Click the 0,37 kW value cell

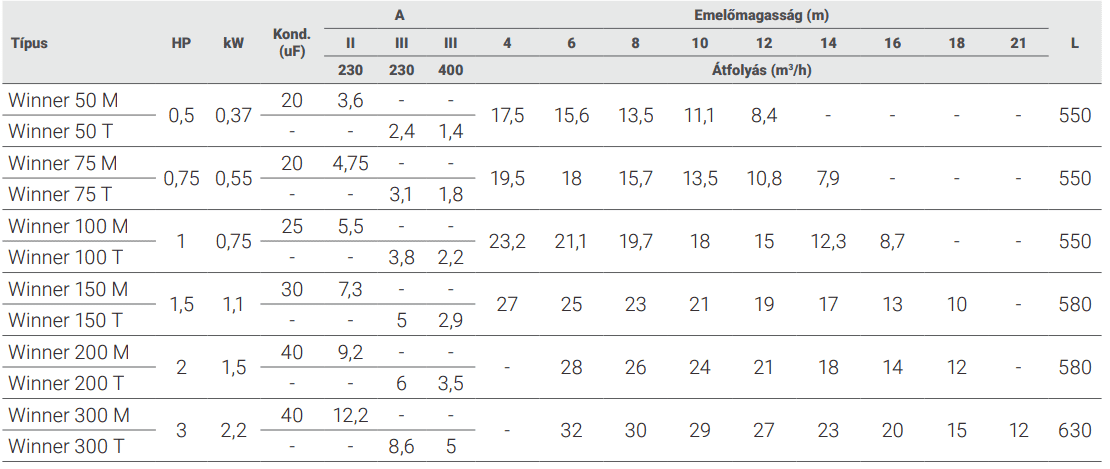tap(235, 116)
